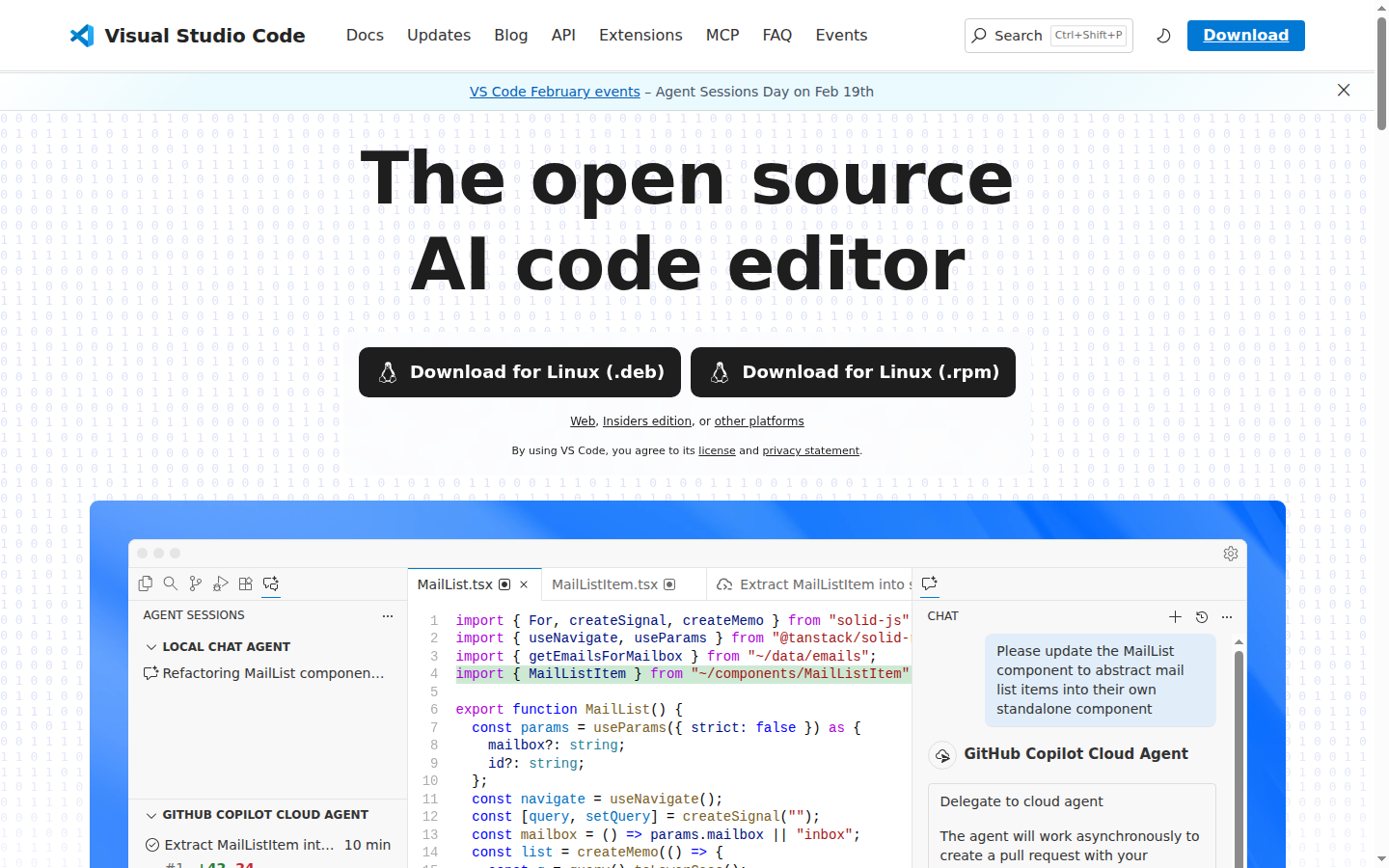Viewport: 1389px width, 868px height.
Task: Click the Visual Studio Code logo
Action: coord(186,36)
